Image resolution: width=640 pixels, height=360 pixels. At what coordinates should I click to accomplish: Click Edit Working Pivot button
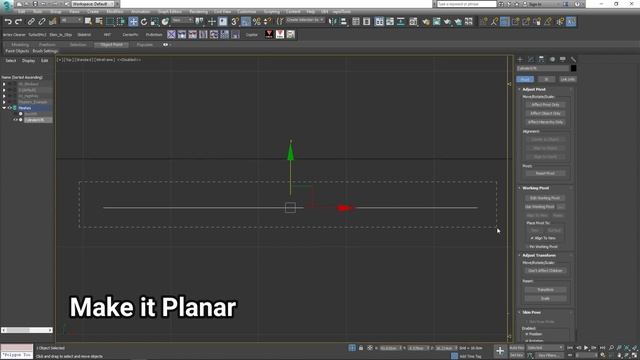click(545, 198)
